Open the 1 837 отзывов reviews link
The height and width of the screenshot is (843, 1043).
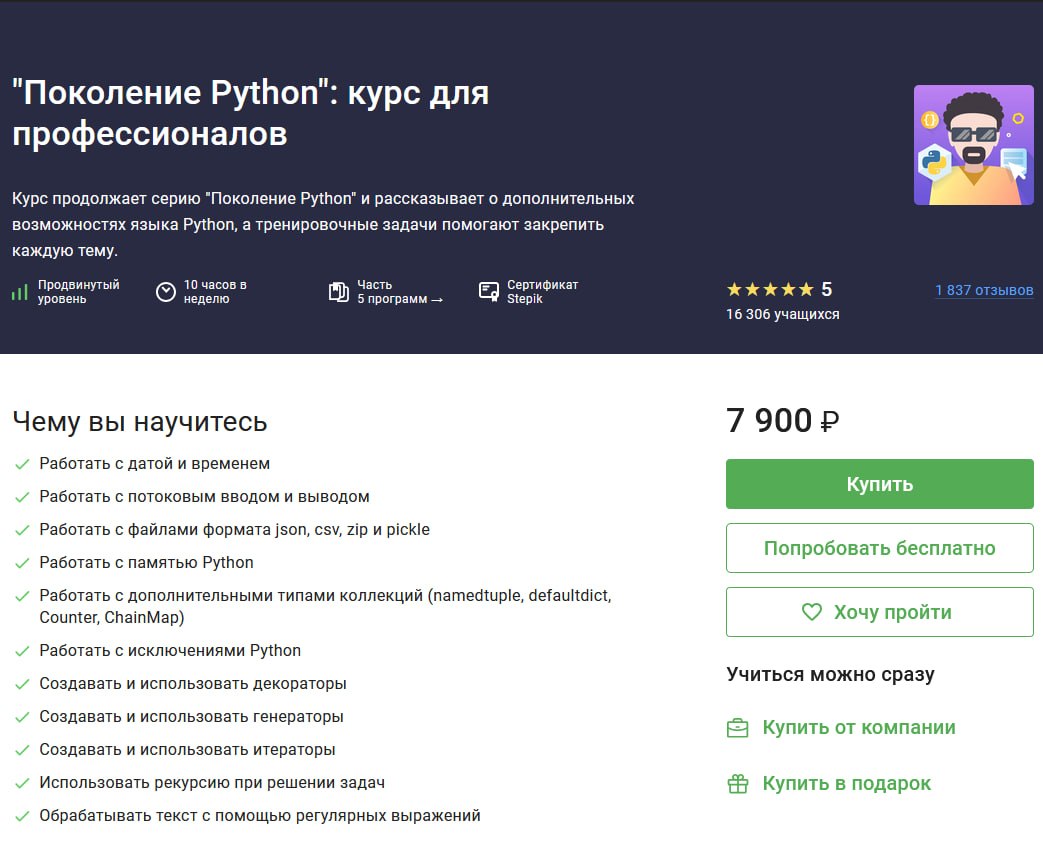coord(984,290)
